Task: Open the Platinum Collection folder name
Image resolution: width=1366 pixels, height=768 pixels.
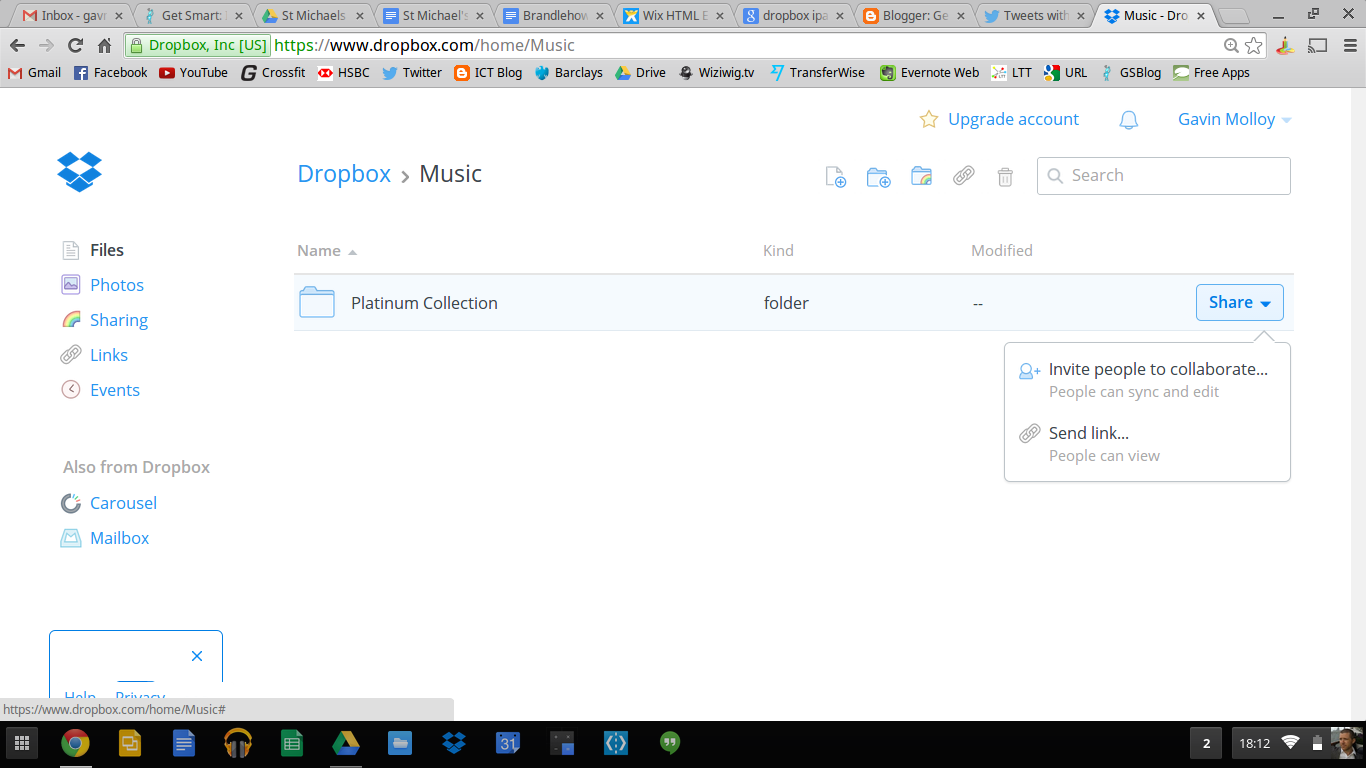Action: (424, 303)
